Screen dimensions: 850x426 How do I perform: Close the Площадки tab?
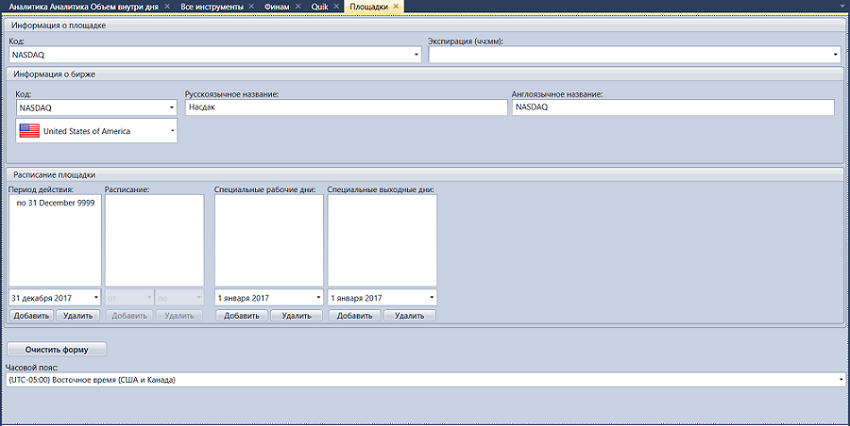396,7
